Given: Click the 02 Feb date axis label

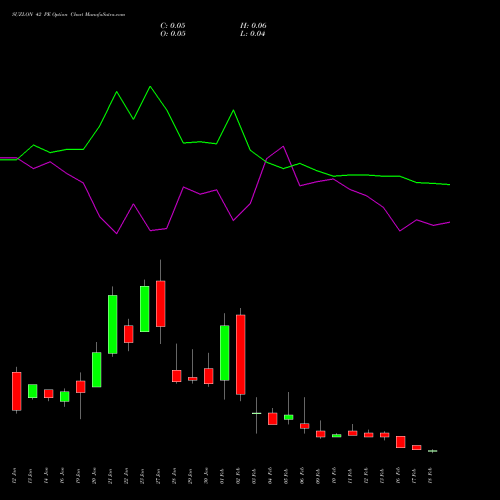Looking at the screenshot, I should pyautogui.click(x=238, y=476).
